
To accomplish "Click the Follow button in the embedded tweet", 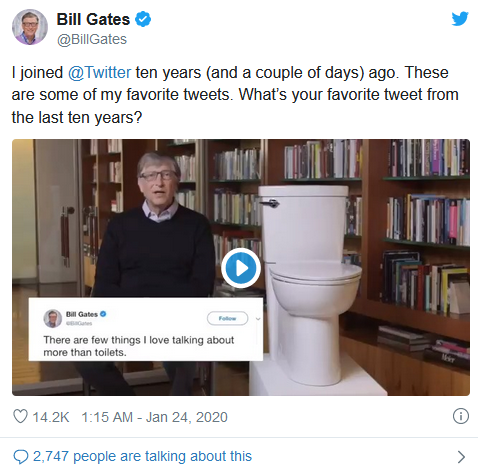I will tap(228, 318).
